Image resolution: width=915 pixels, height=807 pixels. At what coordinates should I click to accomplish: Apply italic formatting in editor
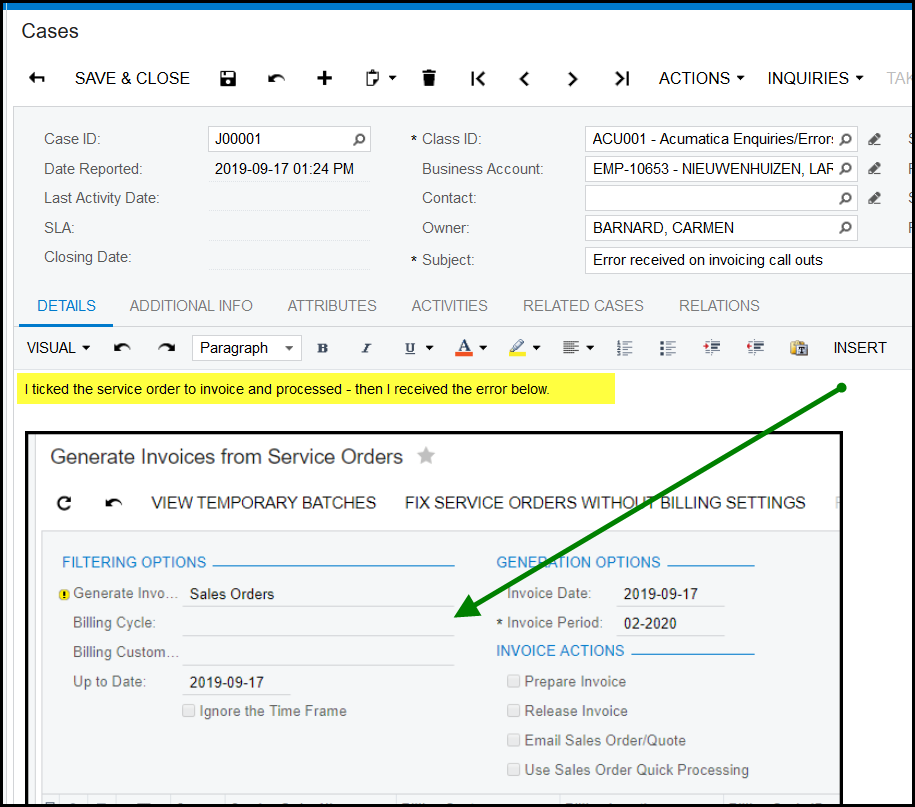(366, 348)
